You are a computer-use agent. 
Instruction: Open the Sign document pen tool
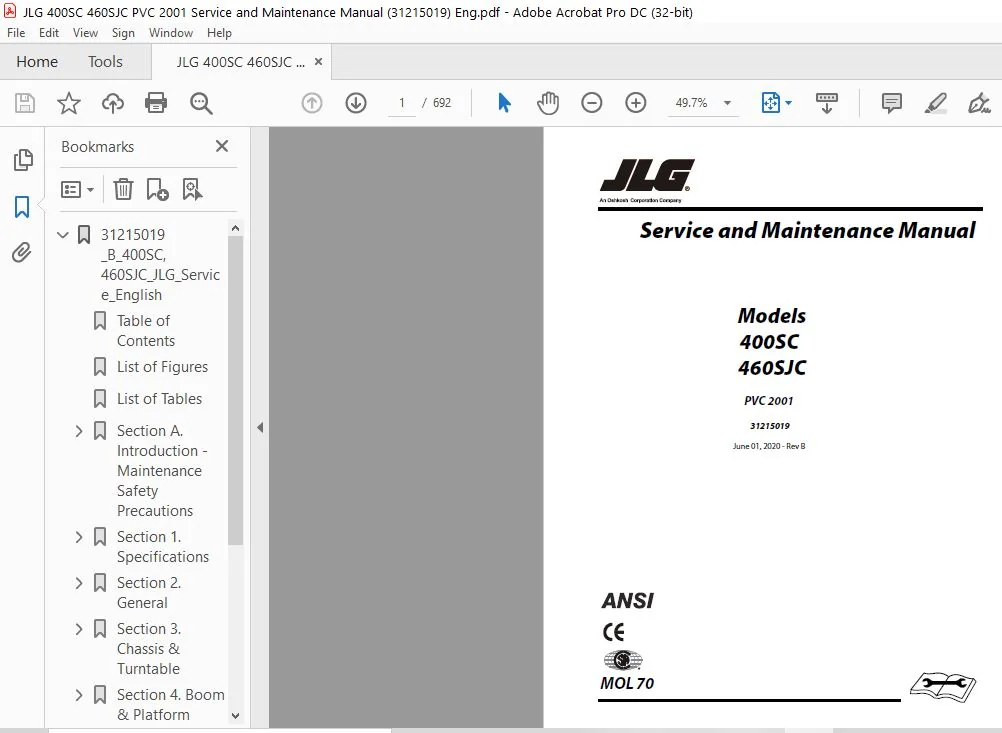(x=979, y=103)
